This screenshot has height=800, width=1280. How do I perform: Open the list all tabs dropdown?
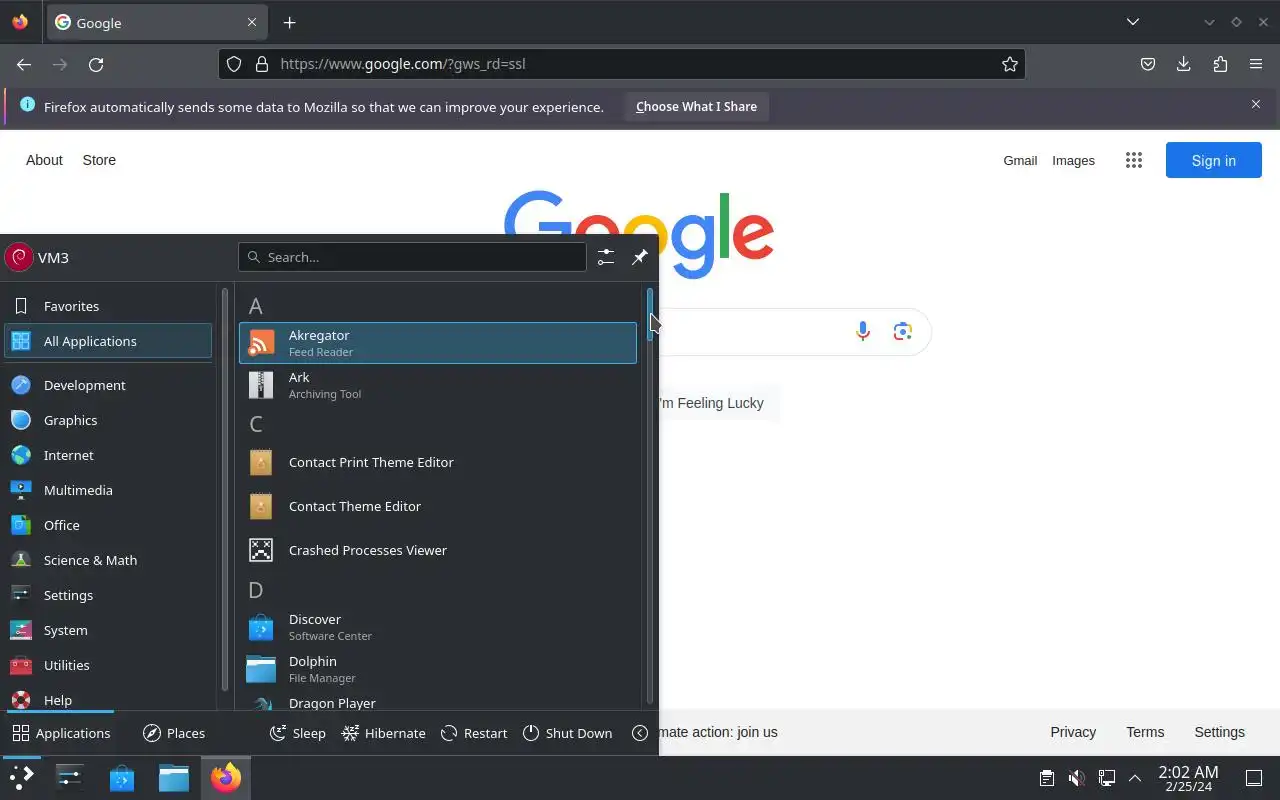(x=1133, y=22)
